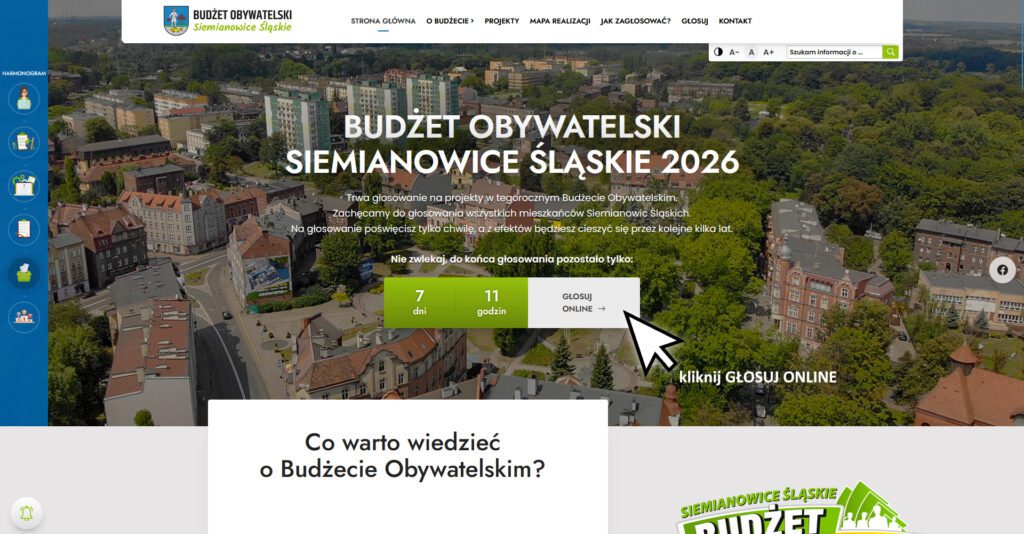Expand the O BUDŻECIE menu
The height and width of the screenshot is (534, 1024).
(450, 21)
